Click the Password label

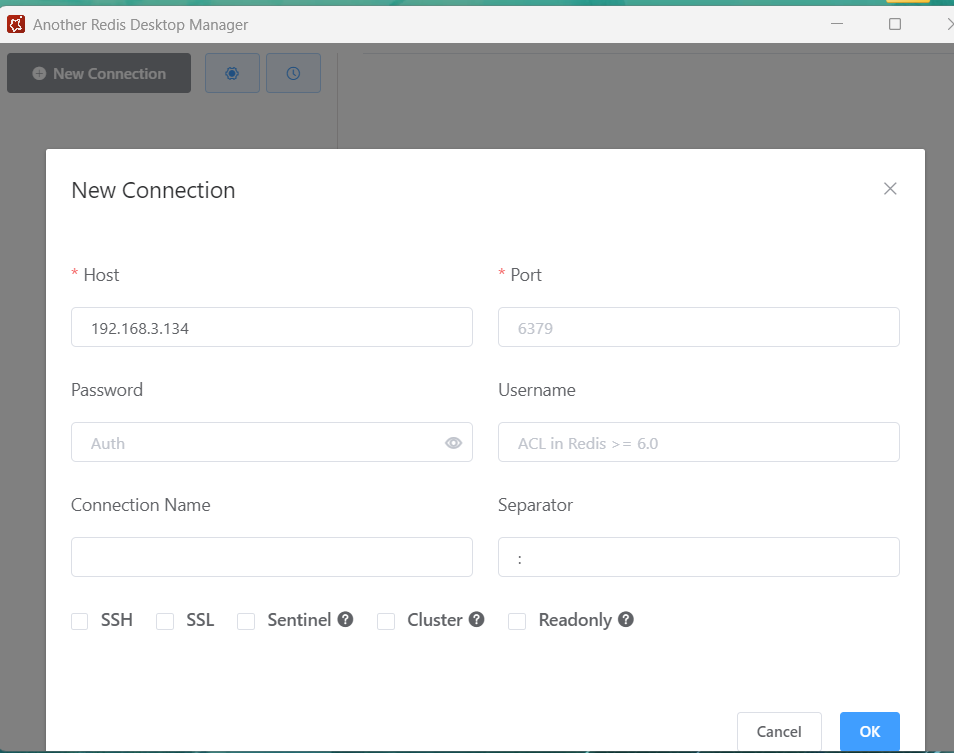coord(107,390)
